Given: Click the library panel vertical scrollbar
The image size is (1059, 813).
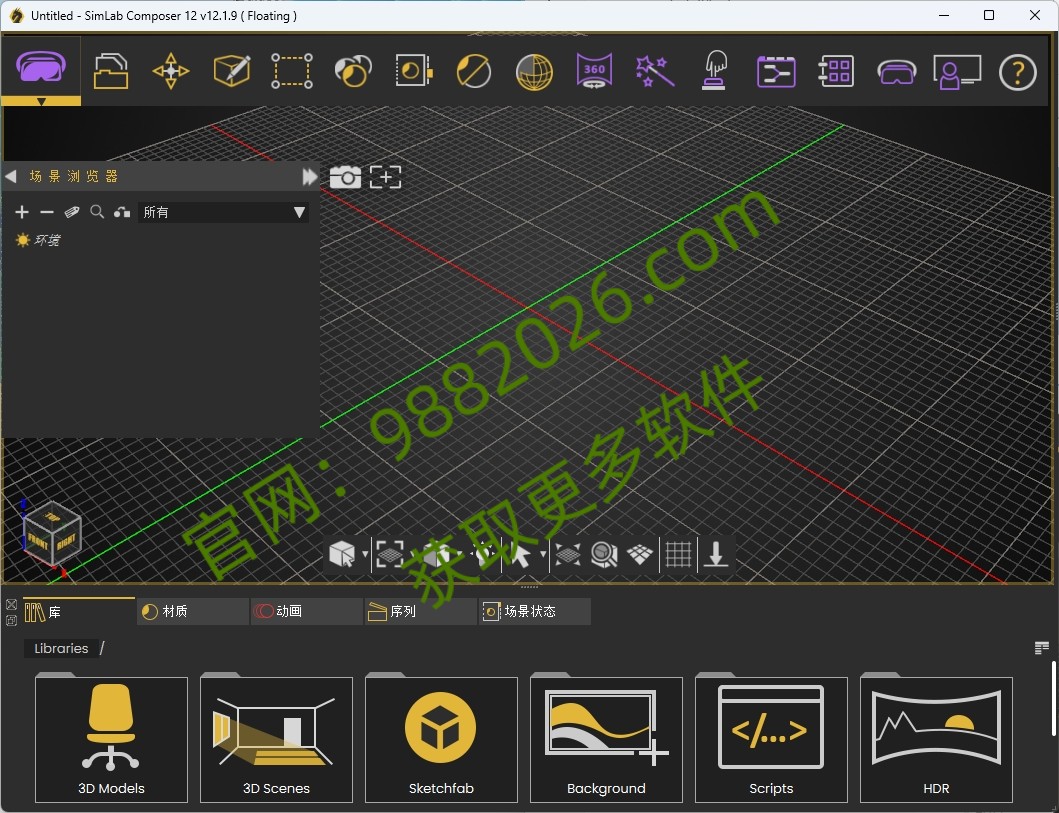Looking at the screenshot, I should pyautogui.click(x=1053, y=699).
